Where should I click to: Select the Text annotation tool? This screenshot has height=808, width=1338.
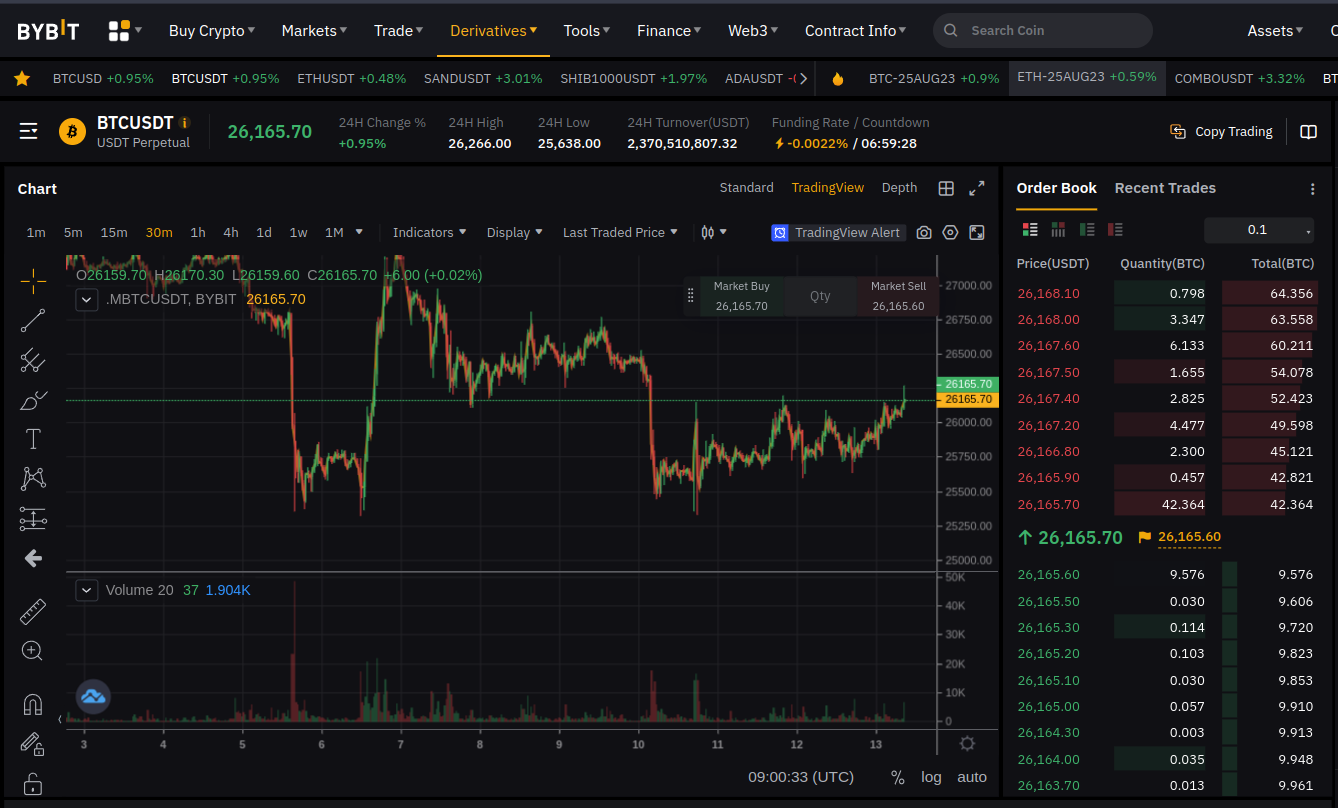33,439
